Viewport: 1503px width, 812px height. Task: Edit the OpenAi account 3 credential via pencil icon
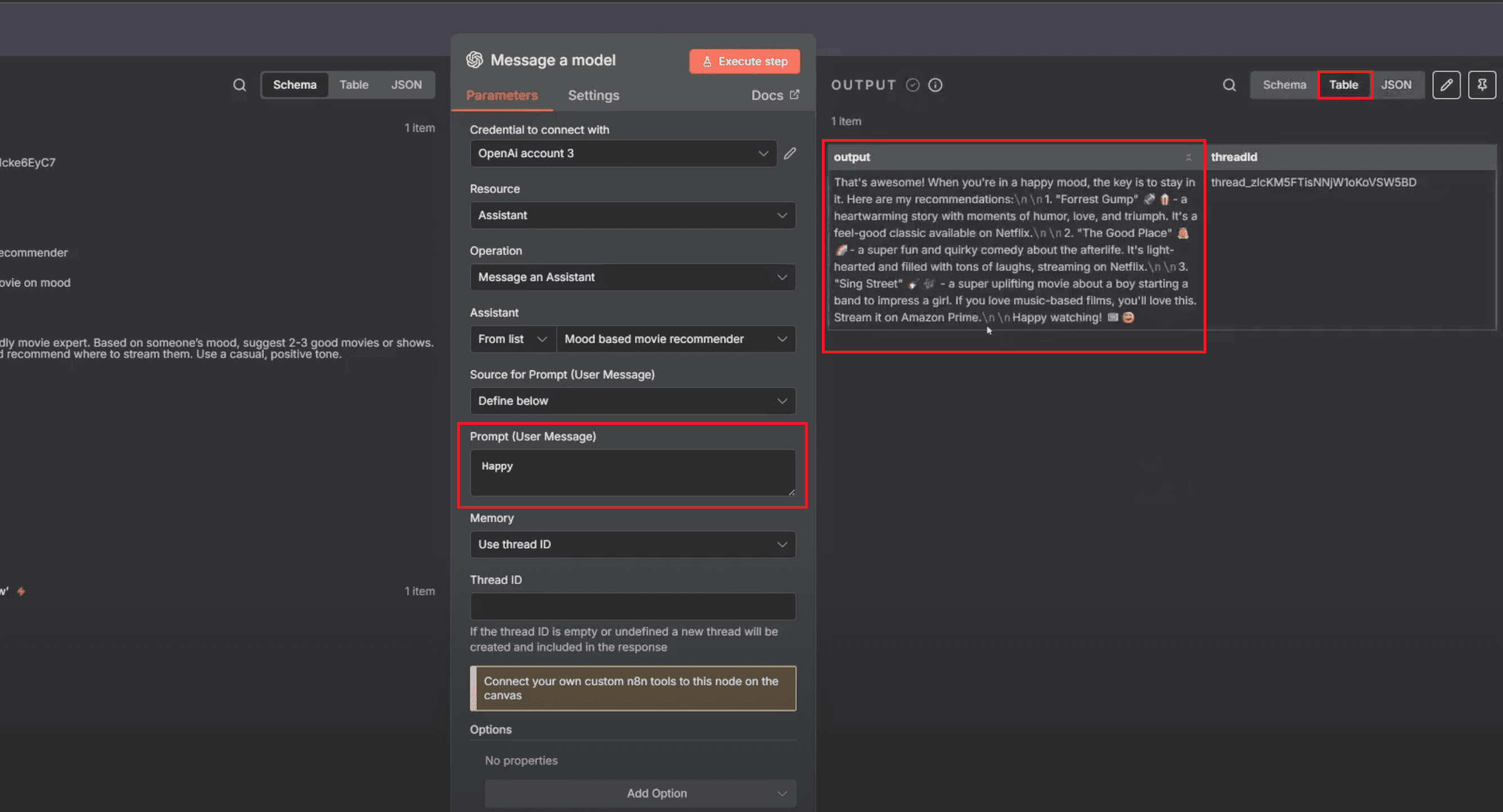click(789, 154)
